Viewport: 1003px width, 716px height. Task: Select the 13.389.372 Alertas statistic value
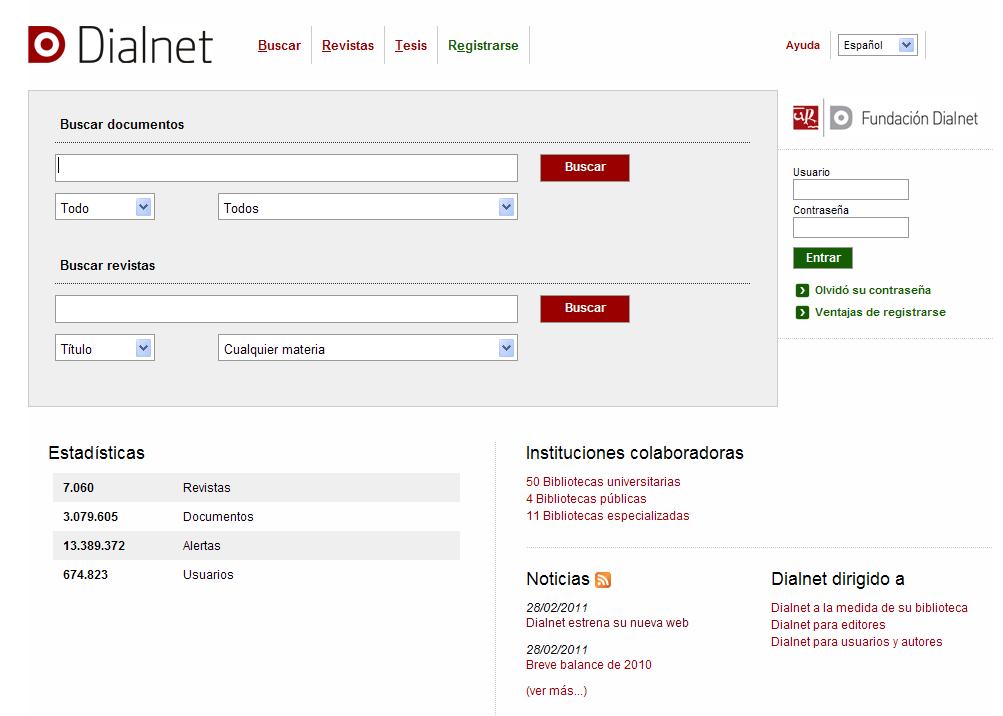pos(94,546)
